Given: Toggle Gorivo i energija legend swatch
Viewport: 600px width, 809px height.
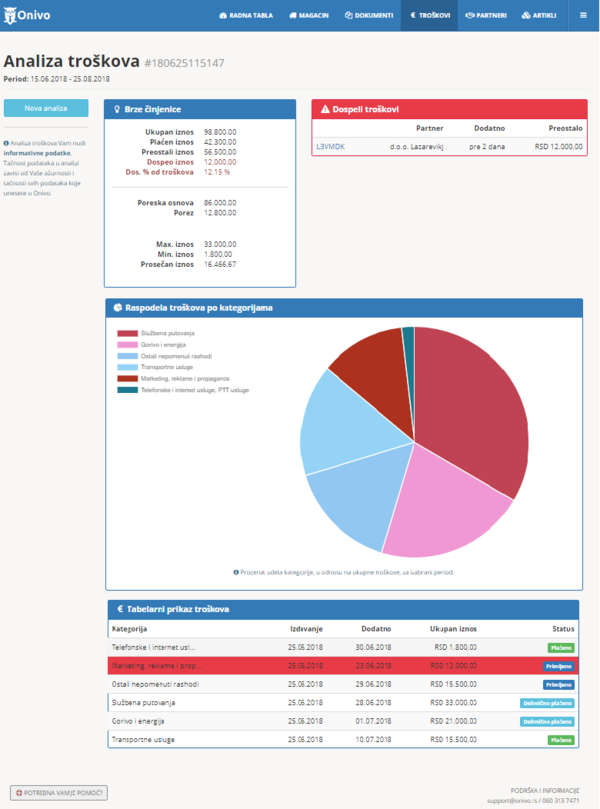Looking at the screenshot, I should click(x=126, y=344).
